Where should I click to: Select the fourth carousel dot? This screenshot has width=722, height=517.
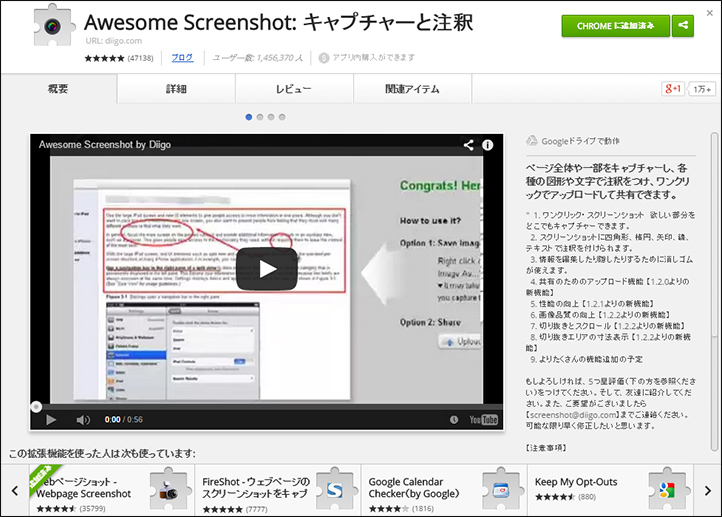click(x=282, y=117)
